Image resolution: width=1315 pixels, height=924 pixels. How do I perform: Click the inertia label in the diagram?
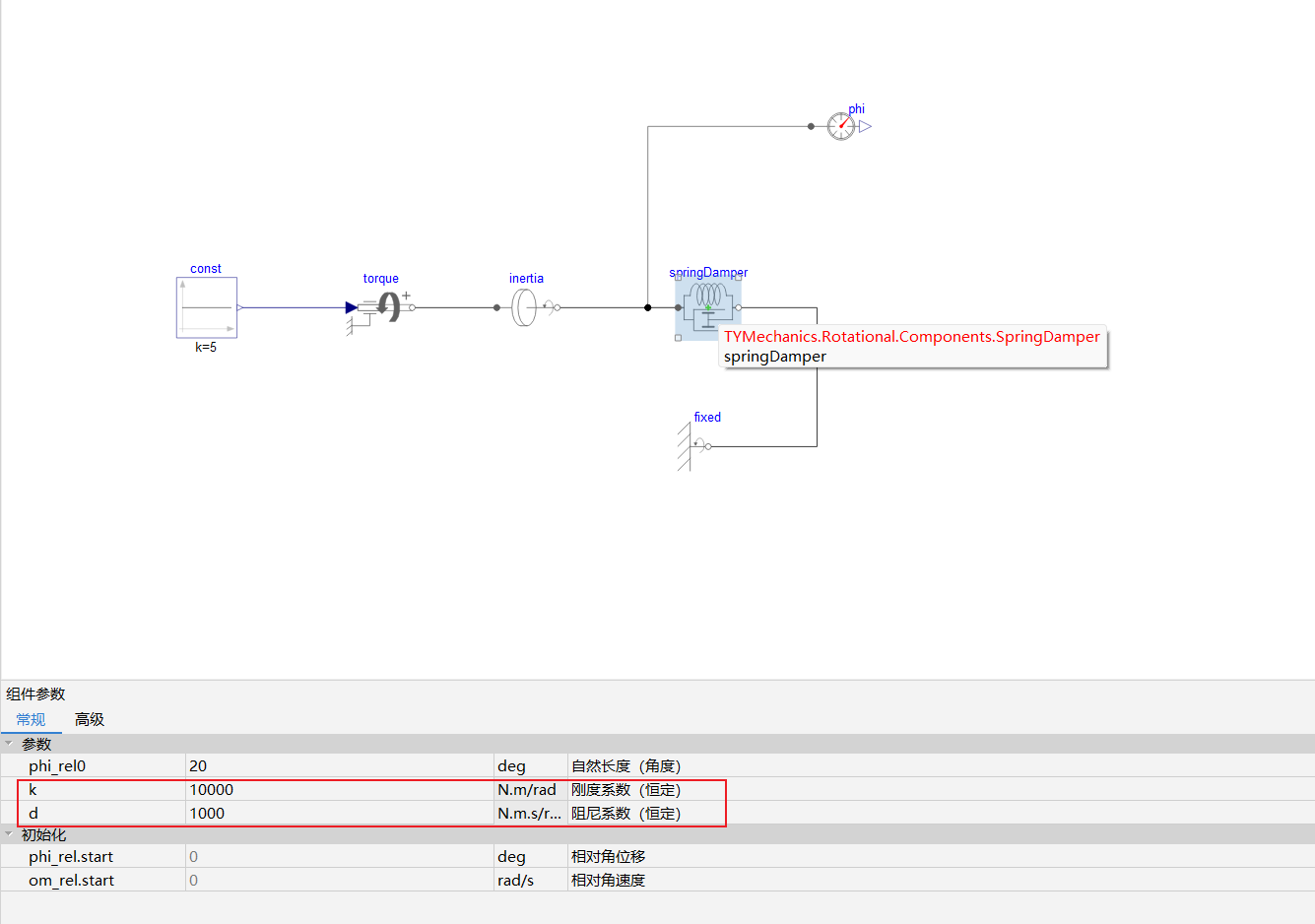click(x=526, y=278)
